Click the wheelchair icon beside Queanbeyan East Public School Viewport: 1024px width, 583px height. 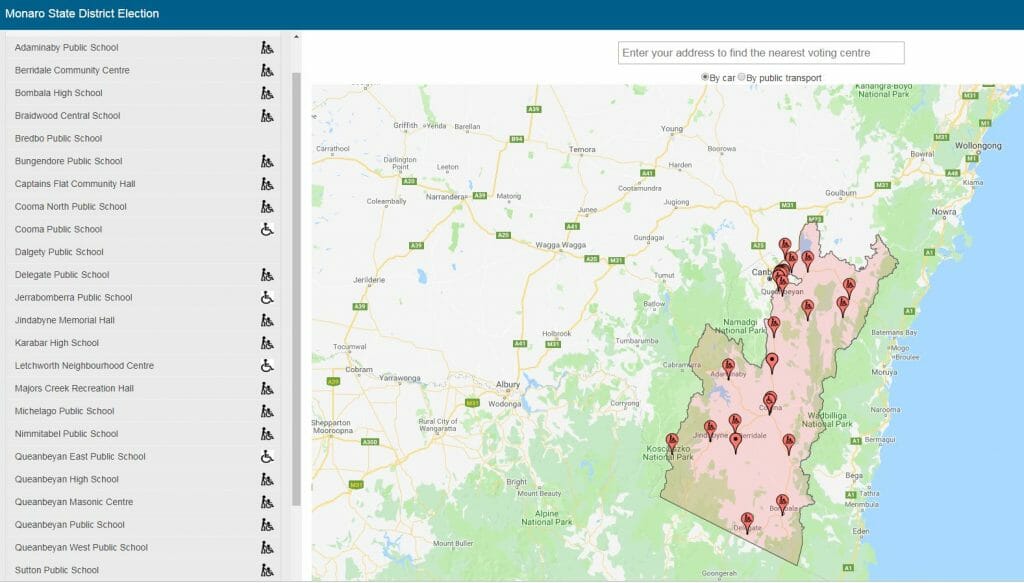(x=264, y=456)
